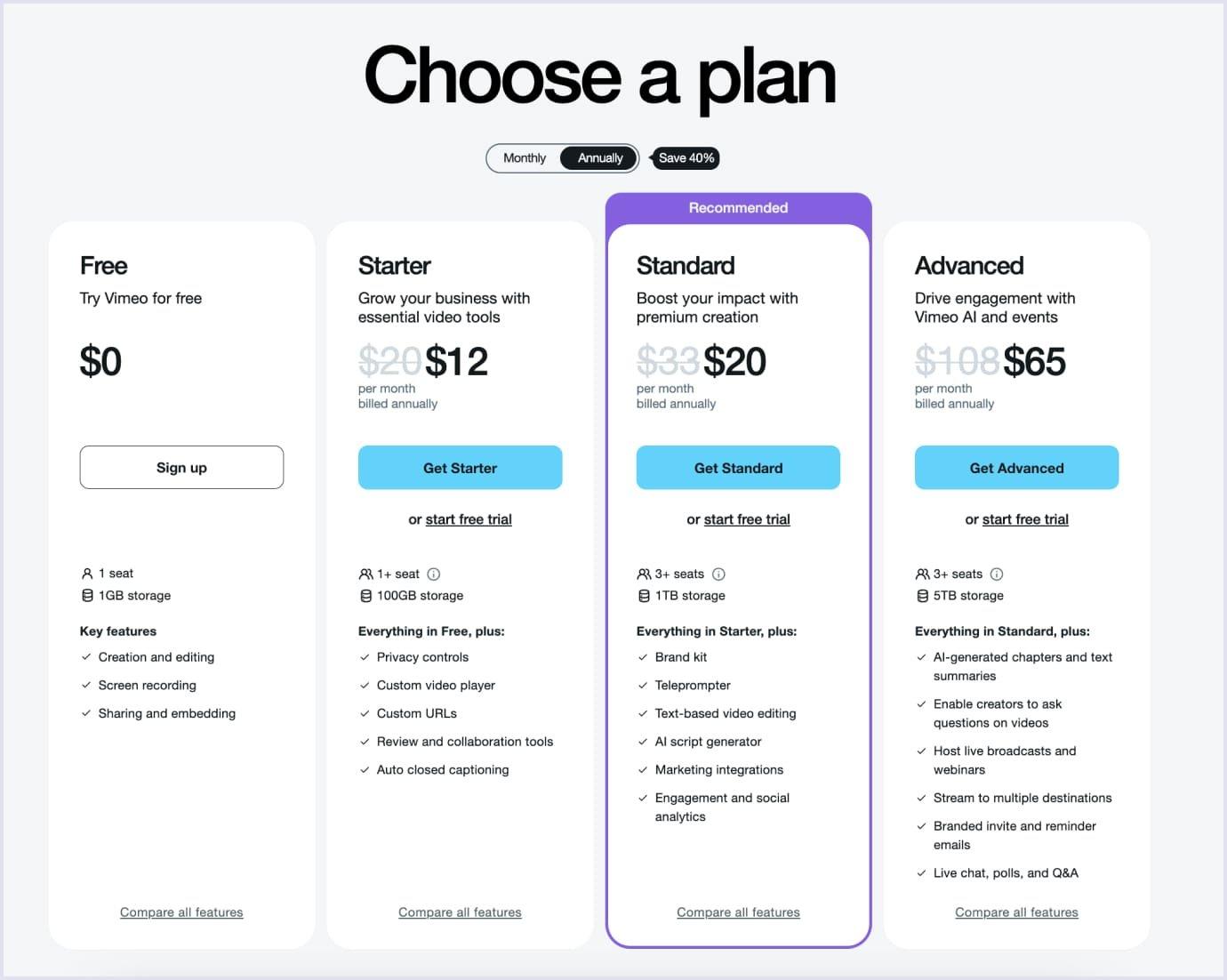Viewport: 1227px width, 980px height.
Task: Click the storage icon next to 1GB storage
Action: [85, 595]
